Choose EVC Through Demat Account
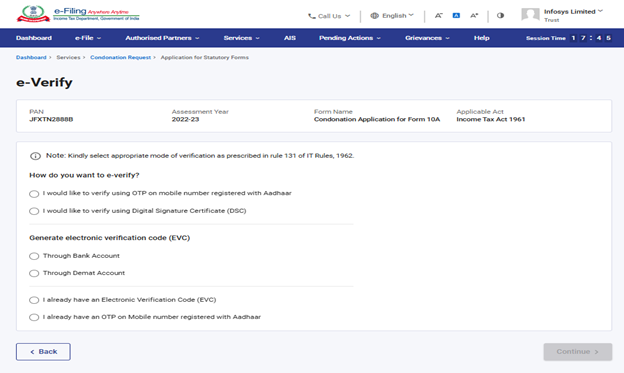Screen dimensions: 624x373 tap(34, 273)
